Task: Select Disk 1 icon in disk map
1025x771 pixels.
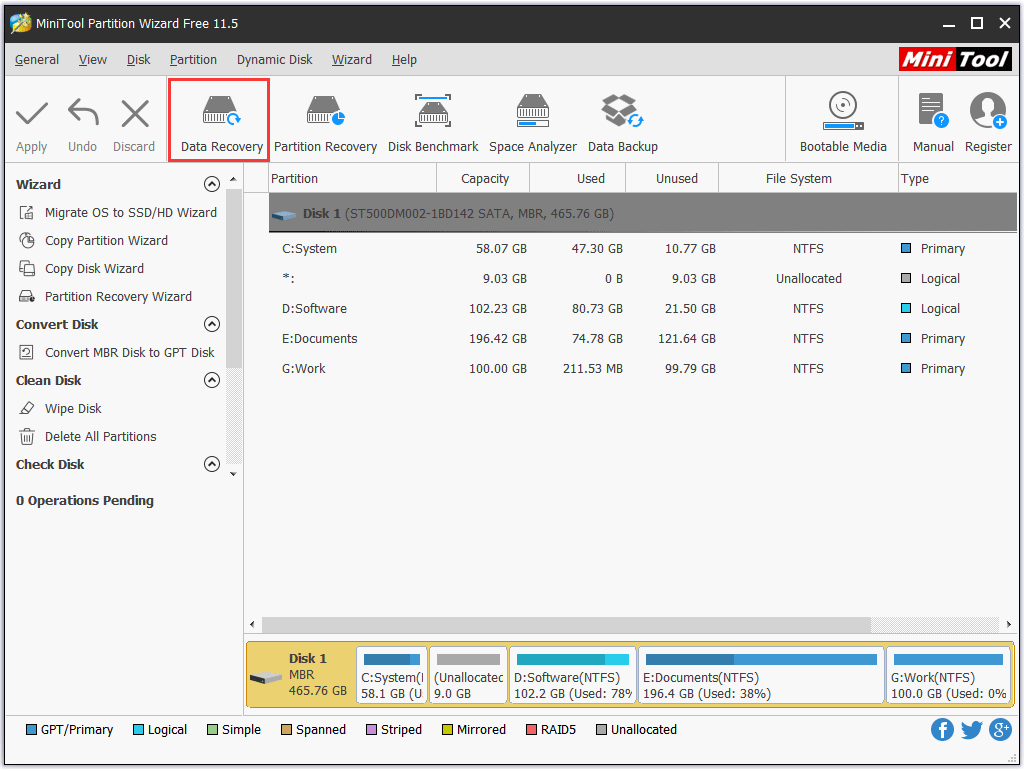Action: pyautogui.click(x=266, y=677)
